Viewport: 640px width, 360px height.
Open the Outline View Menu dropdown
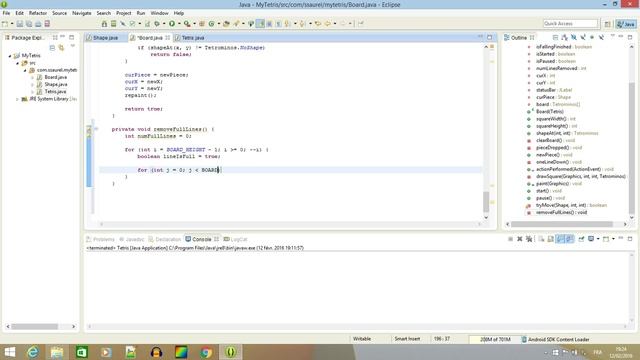(x=613, y=37)
